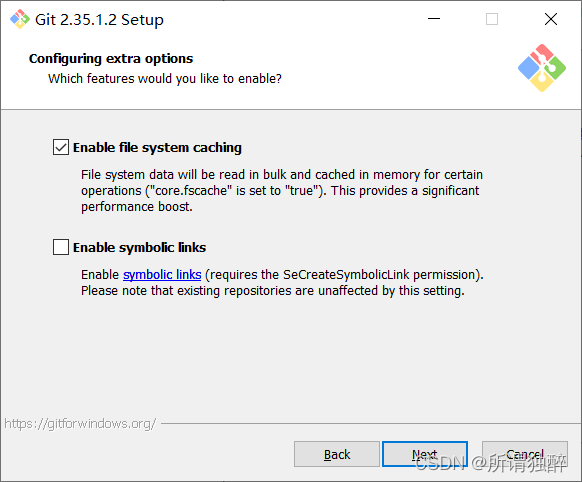This screenshot has width=582, height=482.
Task: Click the Git icon in the title bar
Action: [x=20, y=19]
